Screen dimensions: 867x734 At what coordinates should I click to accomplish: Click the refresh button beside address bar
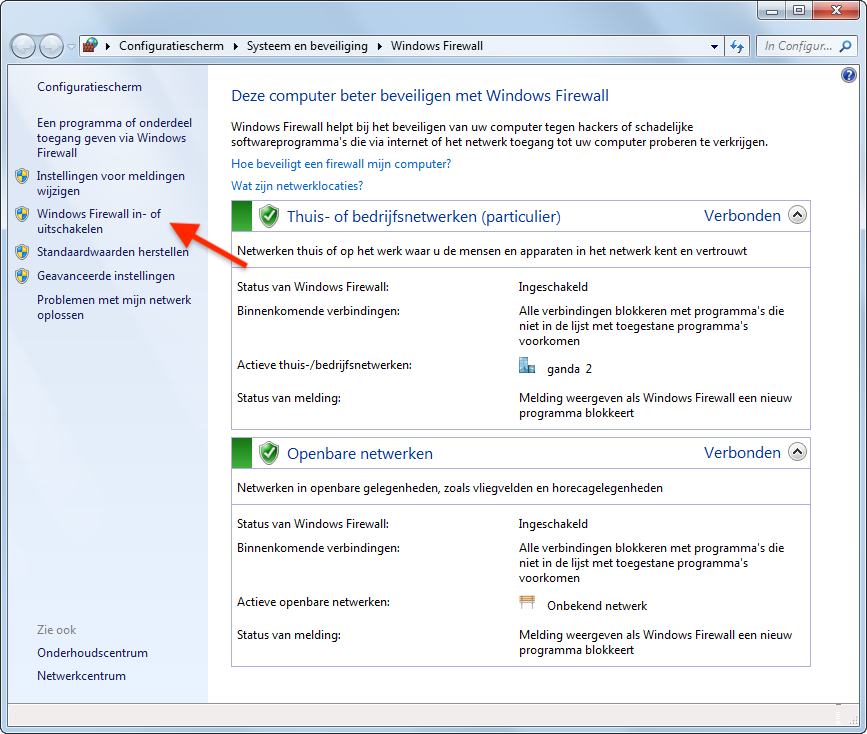click(738, 46)
